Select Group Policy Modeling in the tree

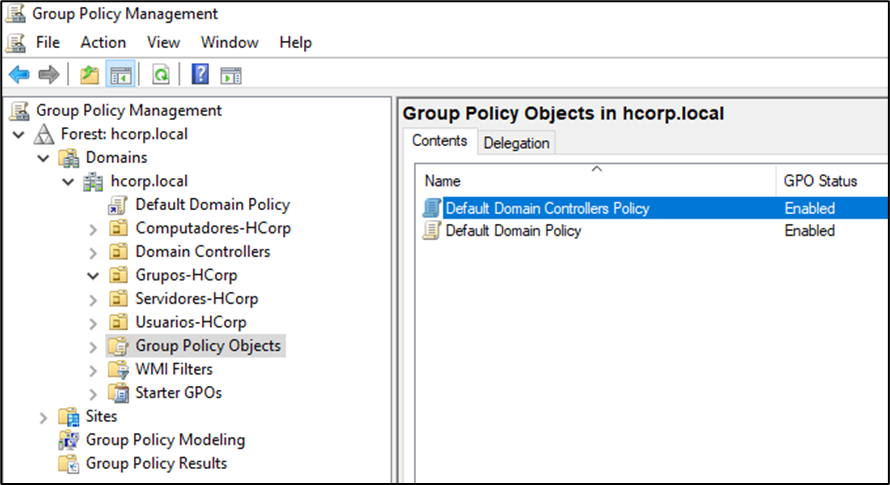165,440
